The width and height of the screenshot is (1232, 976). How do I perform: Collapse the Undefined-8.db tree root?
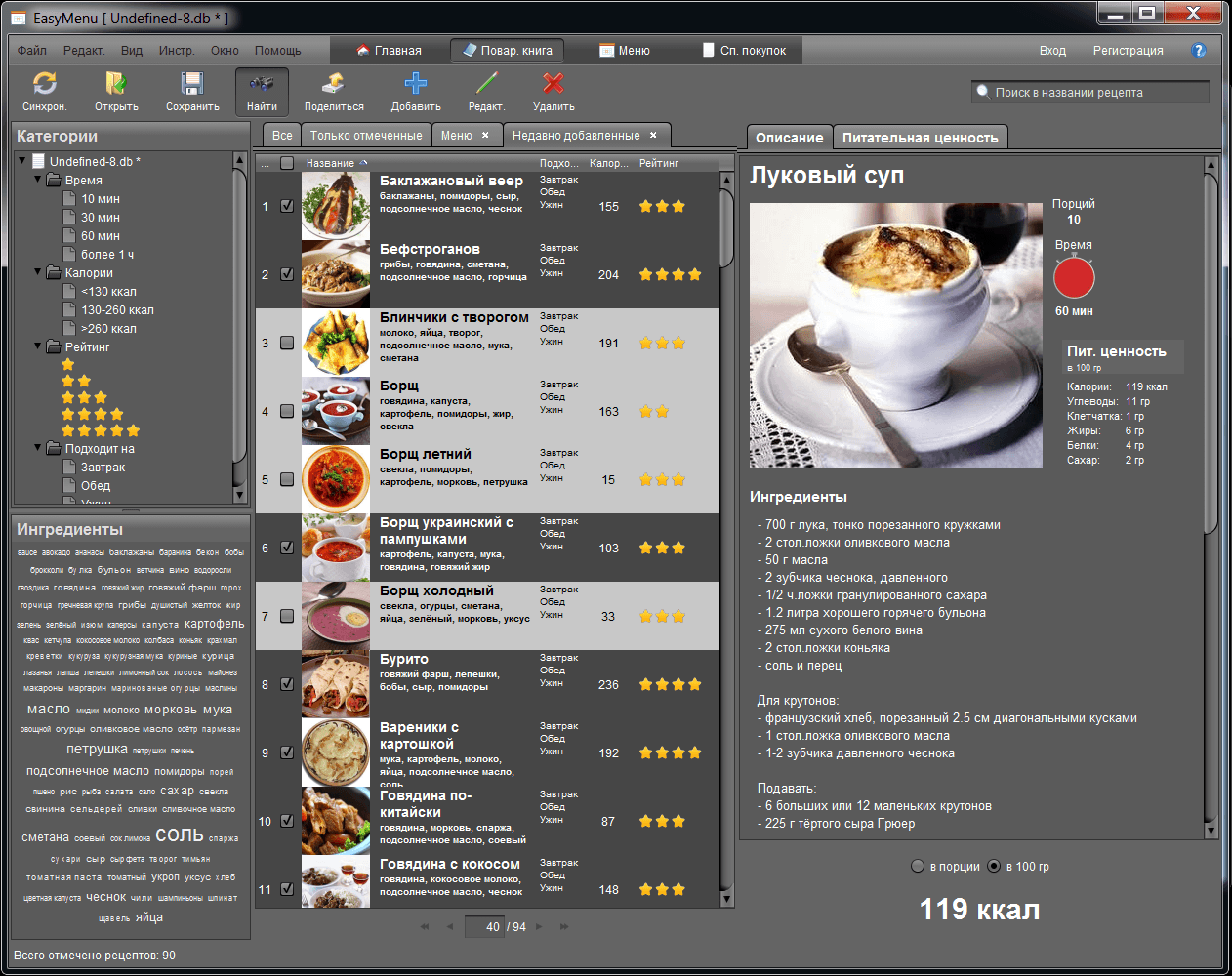(x=22, y=160)
